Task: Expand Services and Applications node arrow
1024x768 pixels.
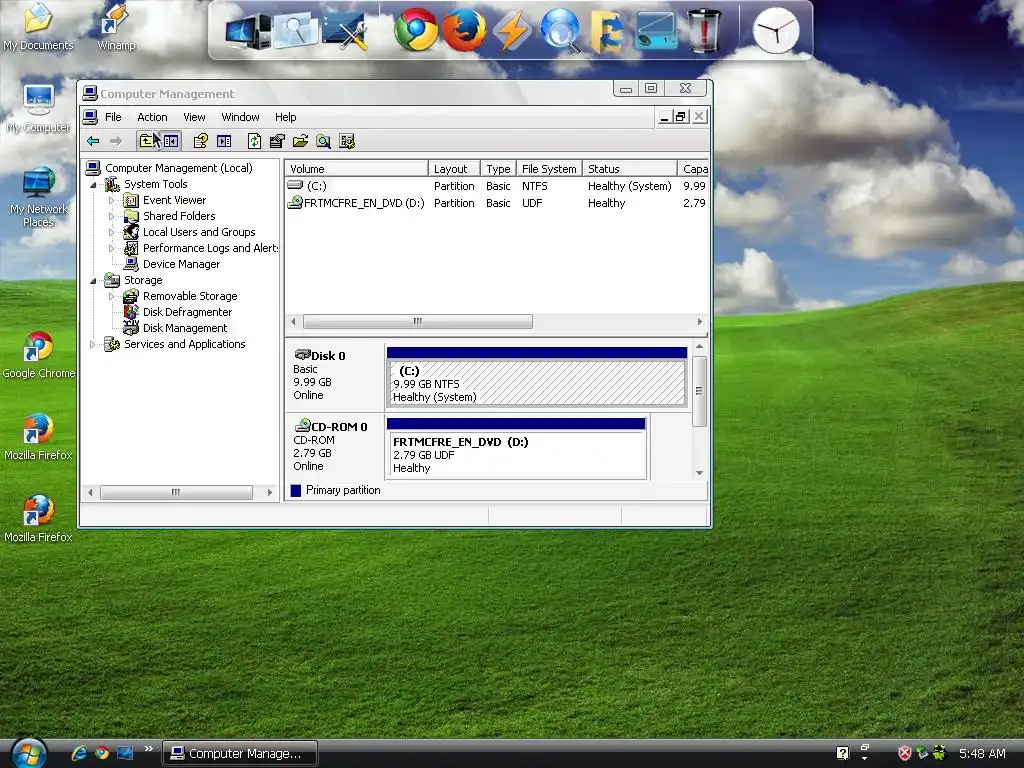Action: coord(92,344)
